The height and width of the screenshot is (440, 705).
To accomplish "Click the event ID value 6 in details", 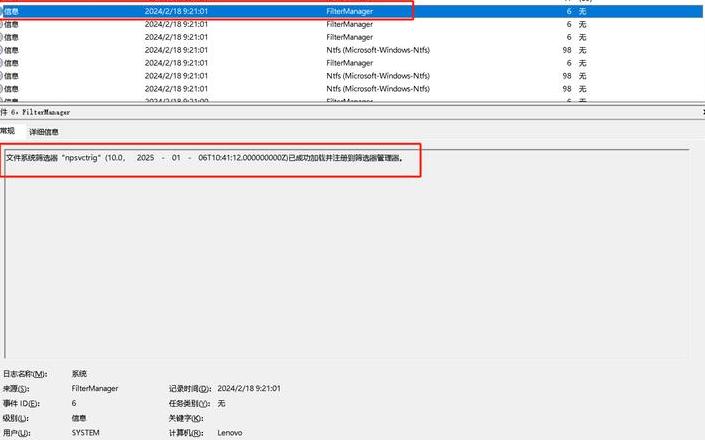I will pyautogui.click(x=74, y=403).
